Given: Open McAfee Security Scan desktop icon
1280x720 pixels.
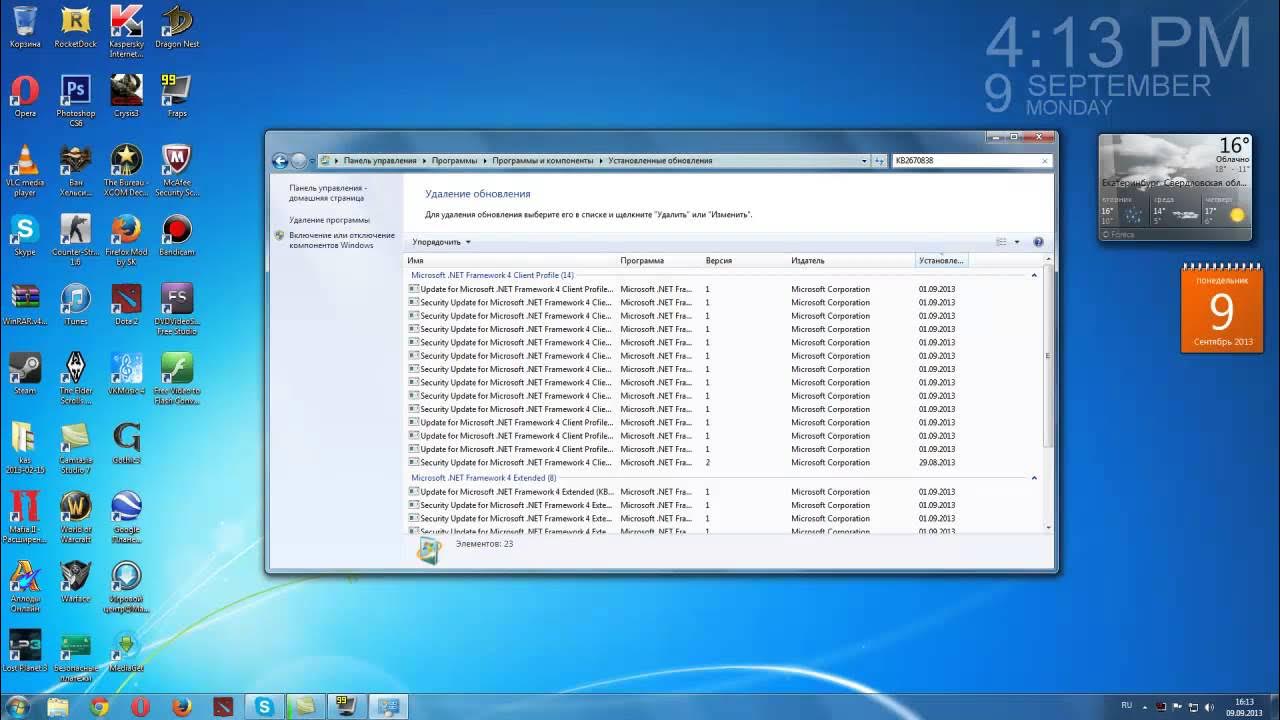Looking at the screenshot, I should [x=177, y=170].
